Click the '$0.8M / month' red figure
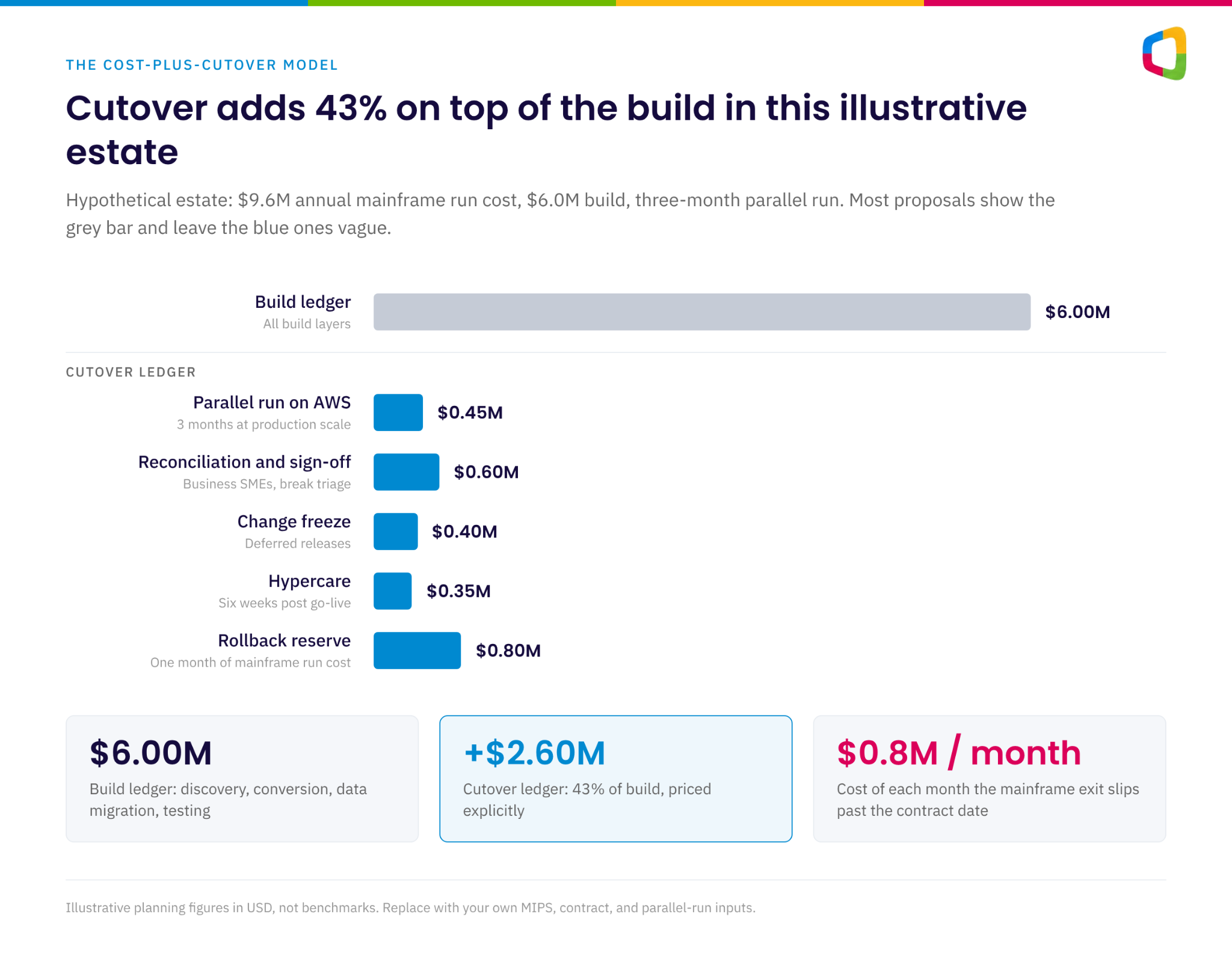 [959, 753]
